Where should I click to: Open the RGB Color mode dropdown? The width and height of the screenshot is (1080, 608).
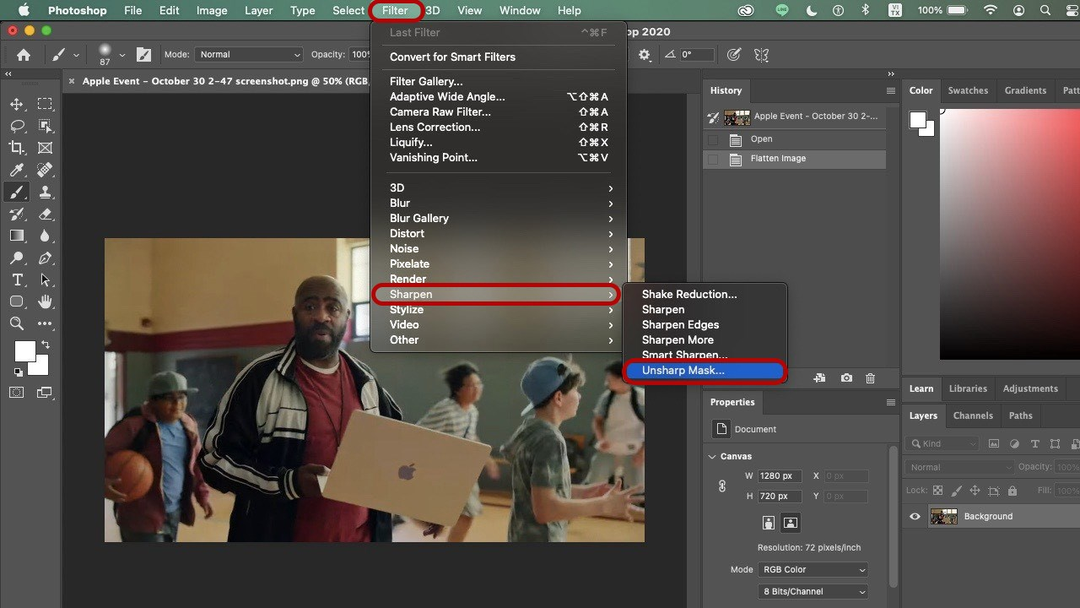click(813, 570)
